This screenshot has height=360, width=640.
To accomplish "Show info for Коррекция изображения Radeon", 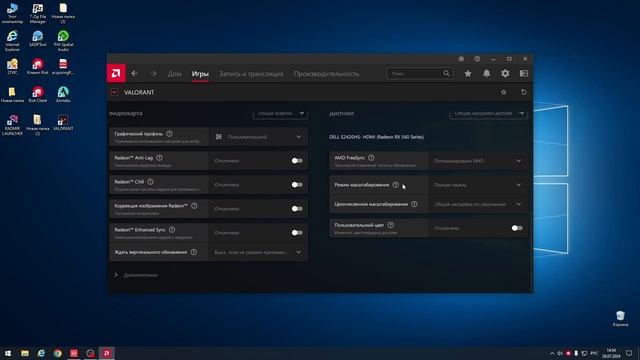I will [194, 206].
